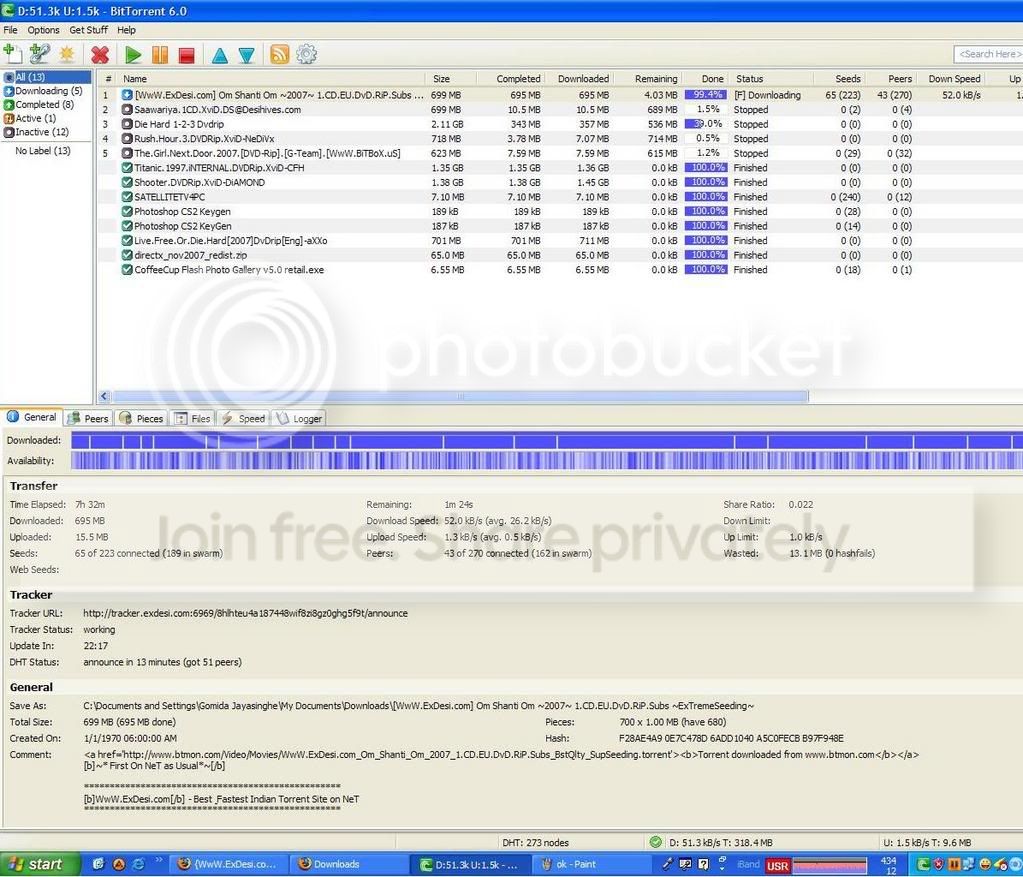Image resolution: width=1023 pixels, height=877 pixels.
Task: Switch to the ok - Paint taskbar window
Action: pos(590,865)
